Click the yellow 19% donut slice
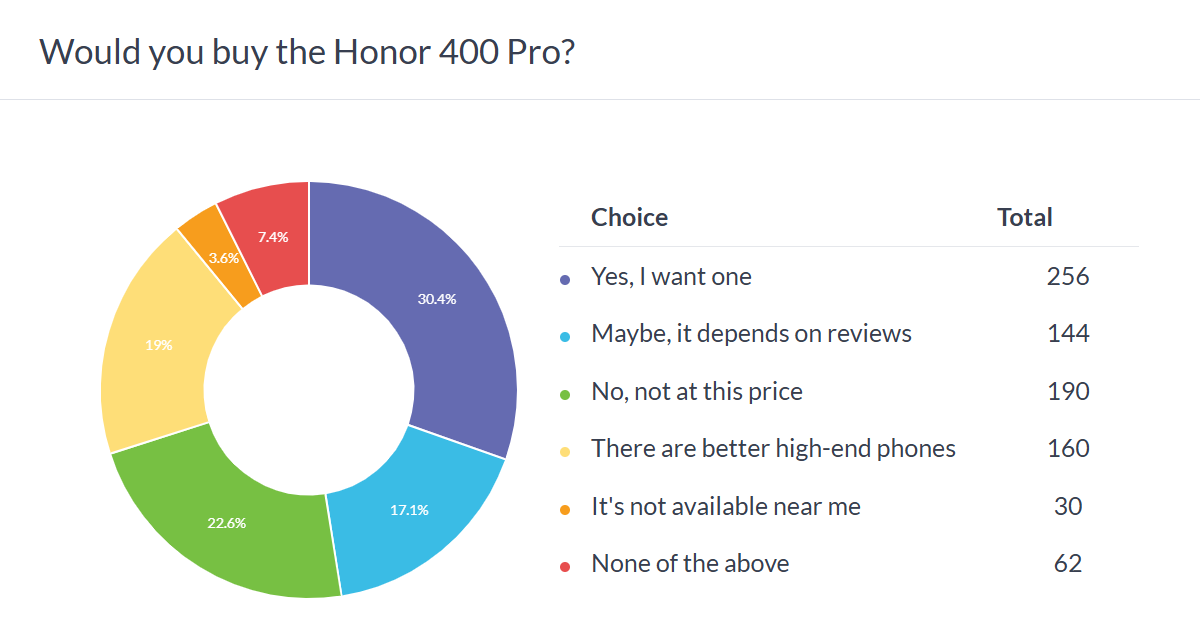Viewport: 1200px width, 630px height. tap(160, 345)
